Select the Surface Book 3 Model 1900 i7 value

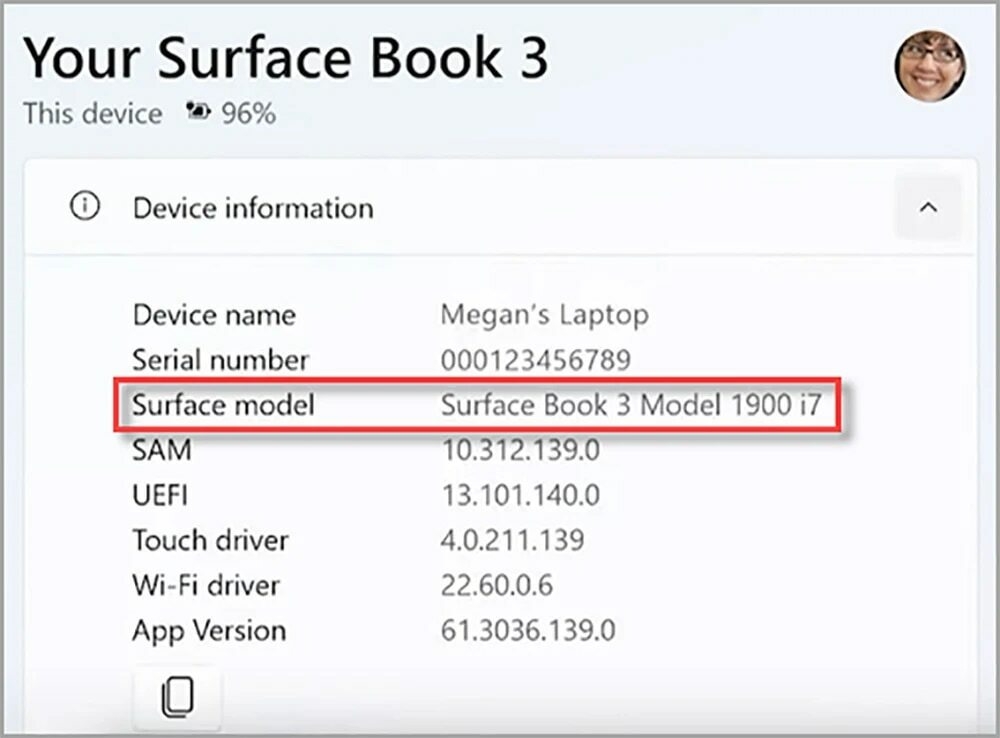pos(630,405)
